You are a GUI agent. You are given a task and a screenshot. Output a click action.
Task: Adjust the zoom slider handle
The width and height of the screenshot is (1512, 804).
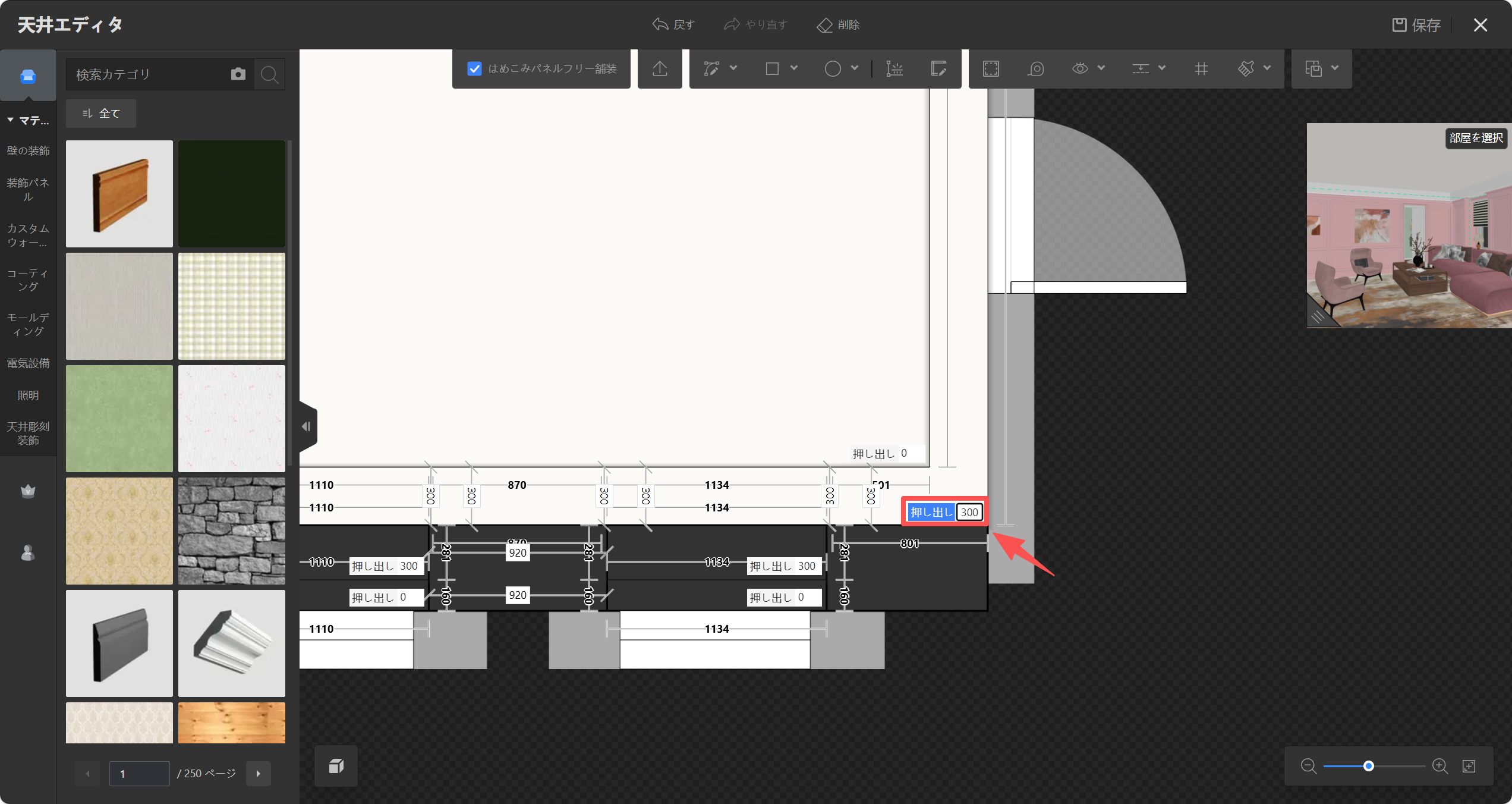(1368, 766)
